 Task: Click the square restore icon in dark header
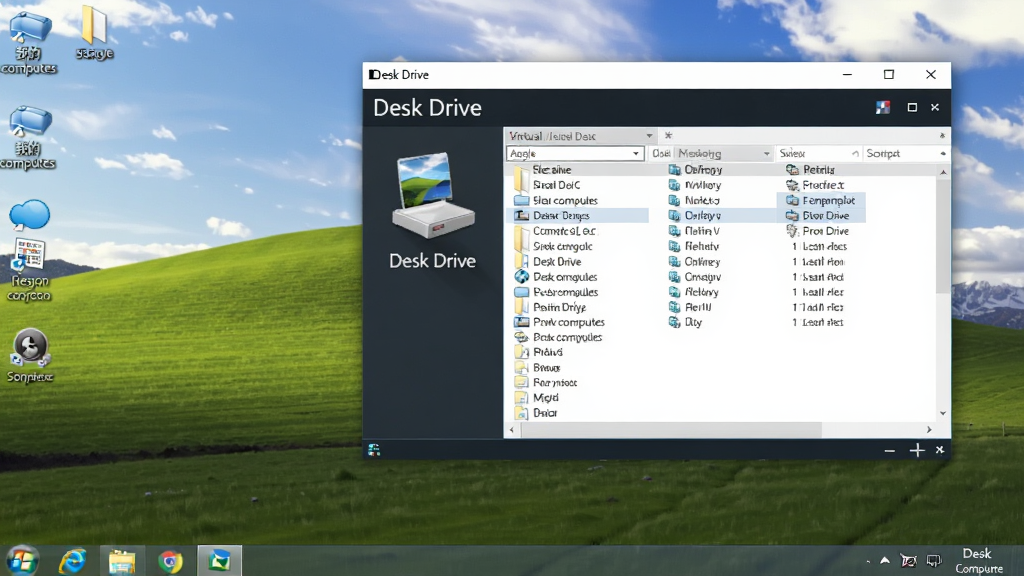[x=912, y=108]
